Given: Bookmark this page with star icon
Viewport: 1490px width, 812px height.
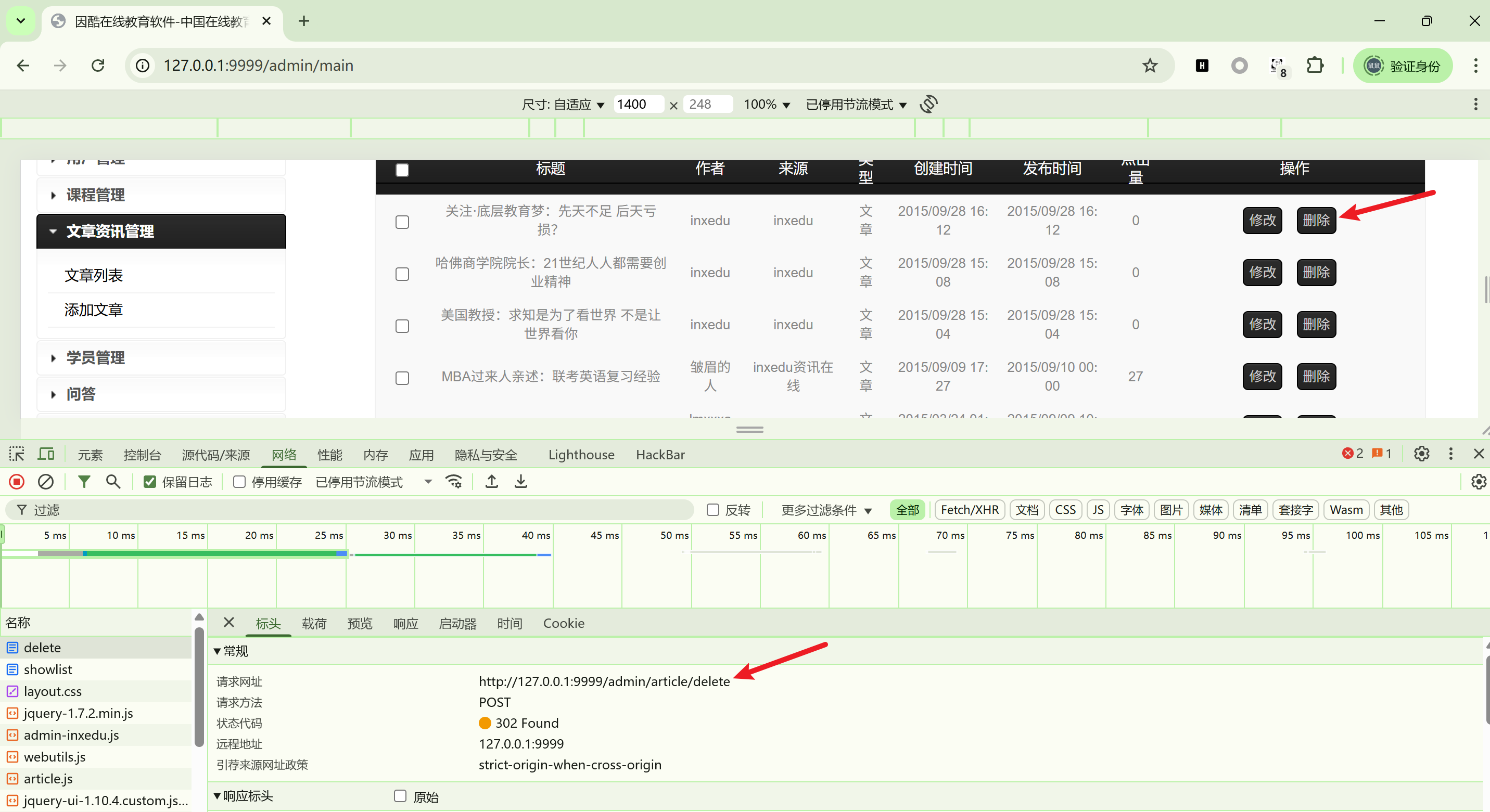Looking at the screenshot, I should (x=1150, y=66).
